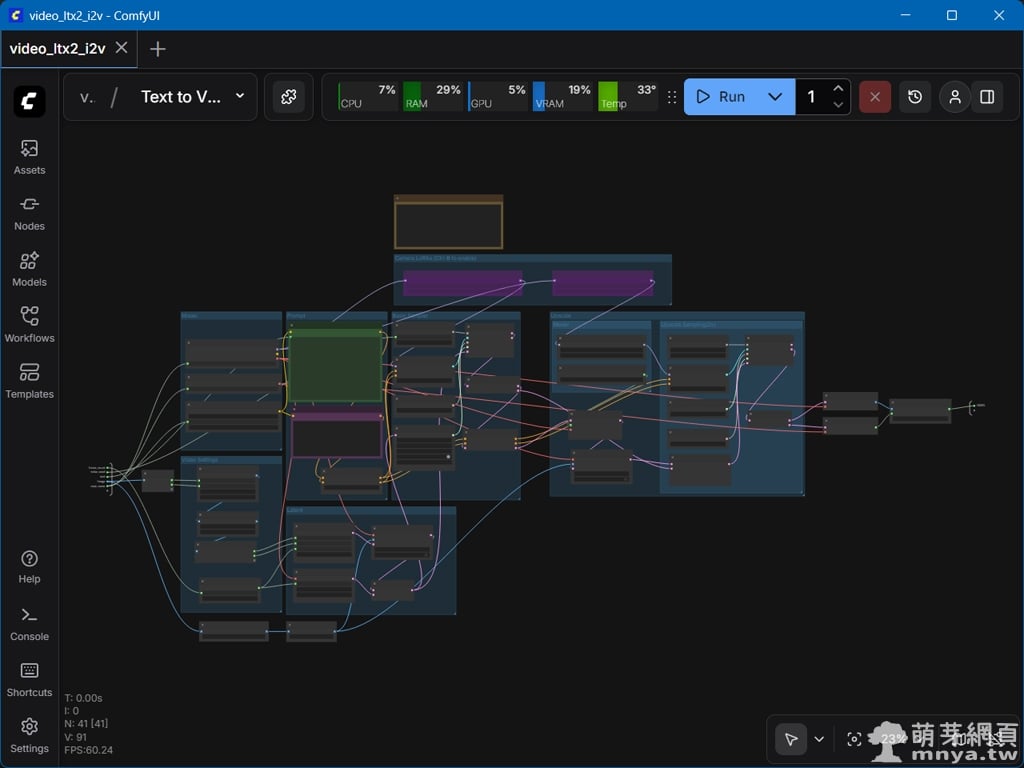Open the queue history clock icon
The width and height of the screenshot is (1024, 768).
point(915,97)
